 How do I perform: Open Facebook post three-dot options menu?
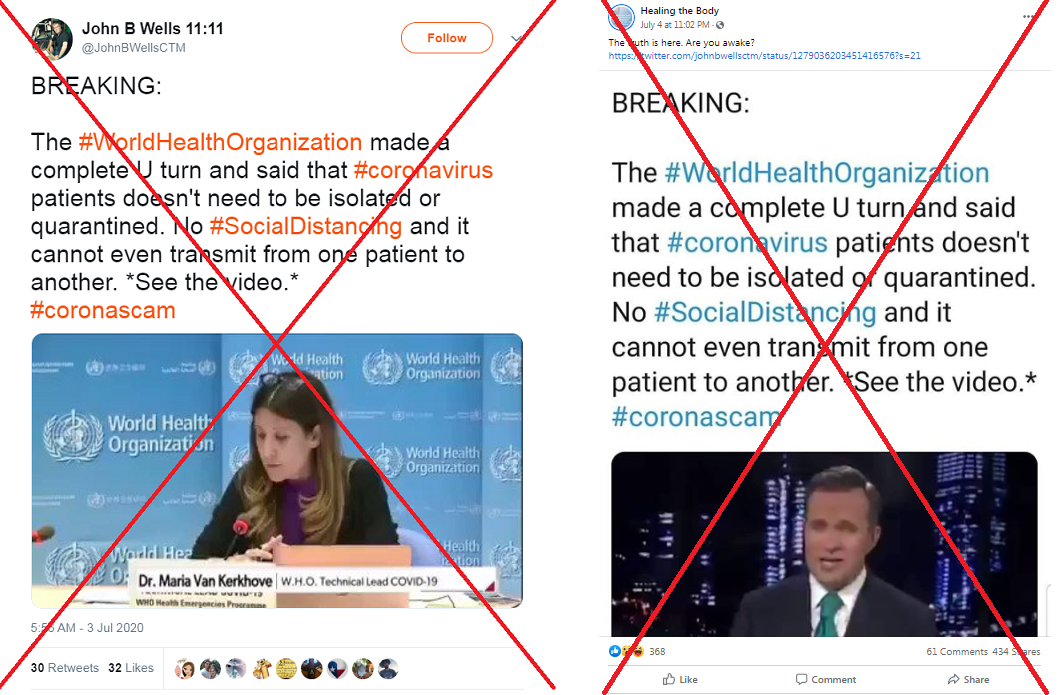tap(1029, 16)
